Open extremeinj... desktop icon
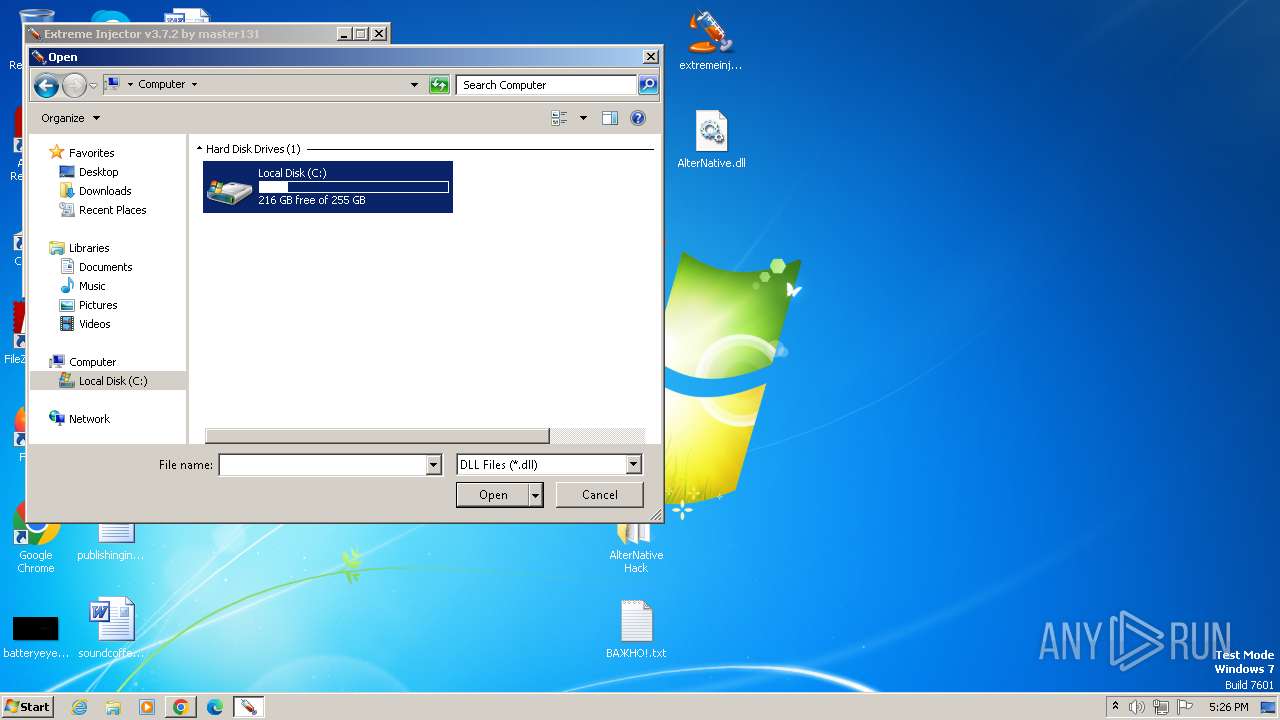1280x720 pixels. click(711, 40)
